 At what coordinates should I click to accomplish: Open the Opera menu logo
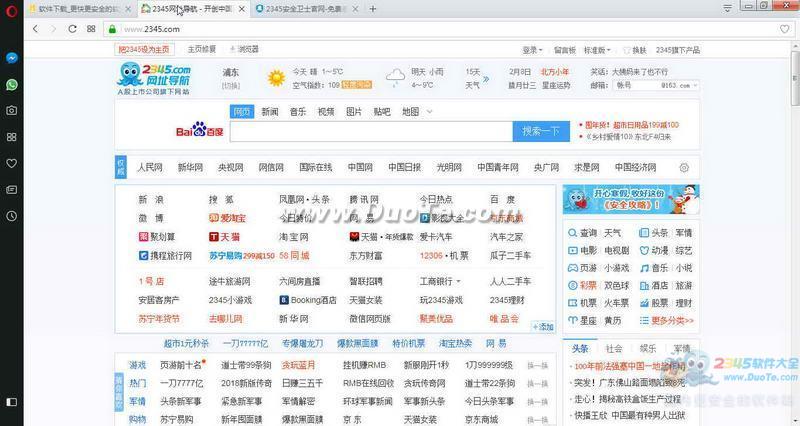11,10
